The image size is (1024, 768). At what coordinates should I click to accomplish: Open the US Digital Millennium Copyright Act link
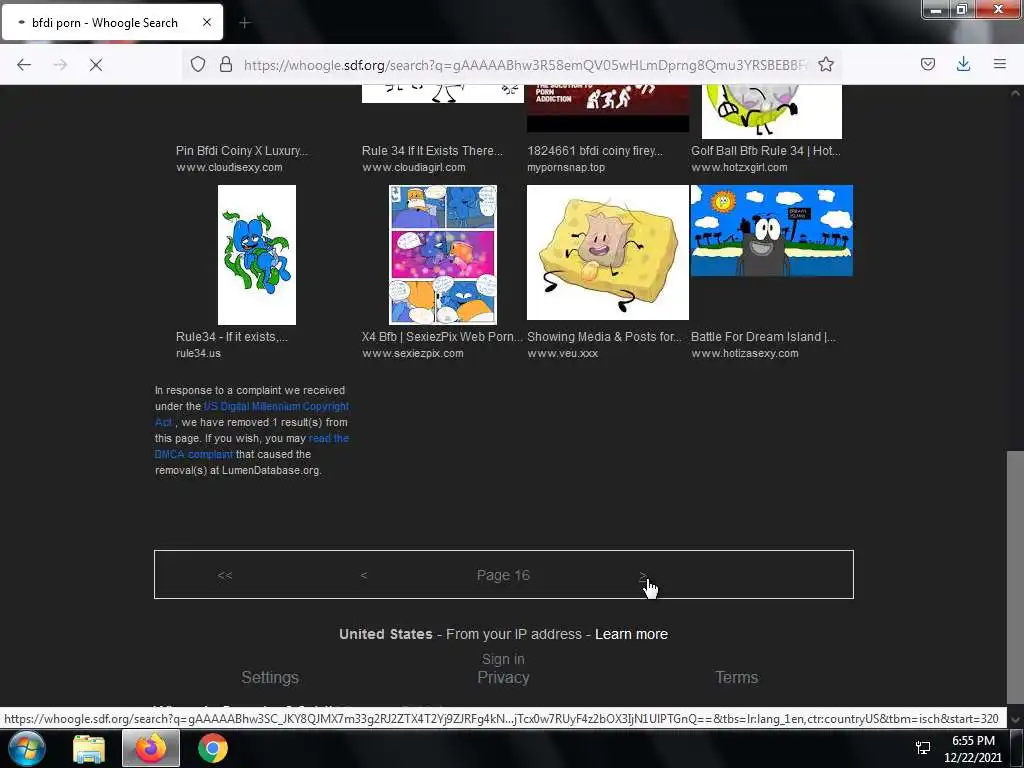[x=251, y=414]
